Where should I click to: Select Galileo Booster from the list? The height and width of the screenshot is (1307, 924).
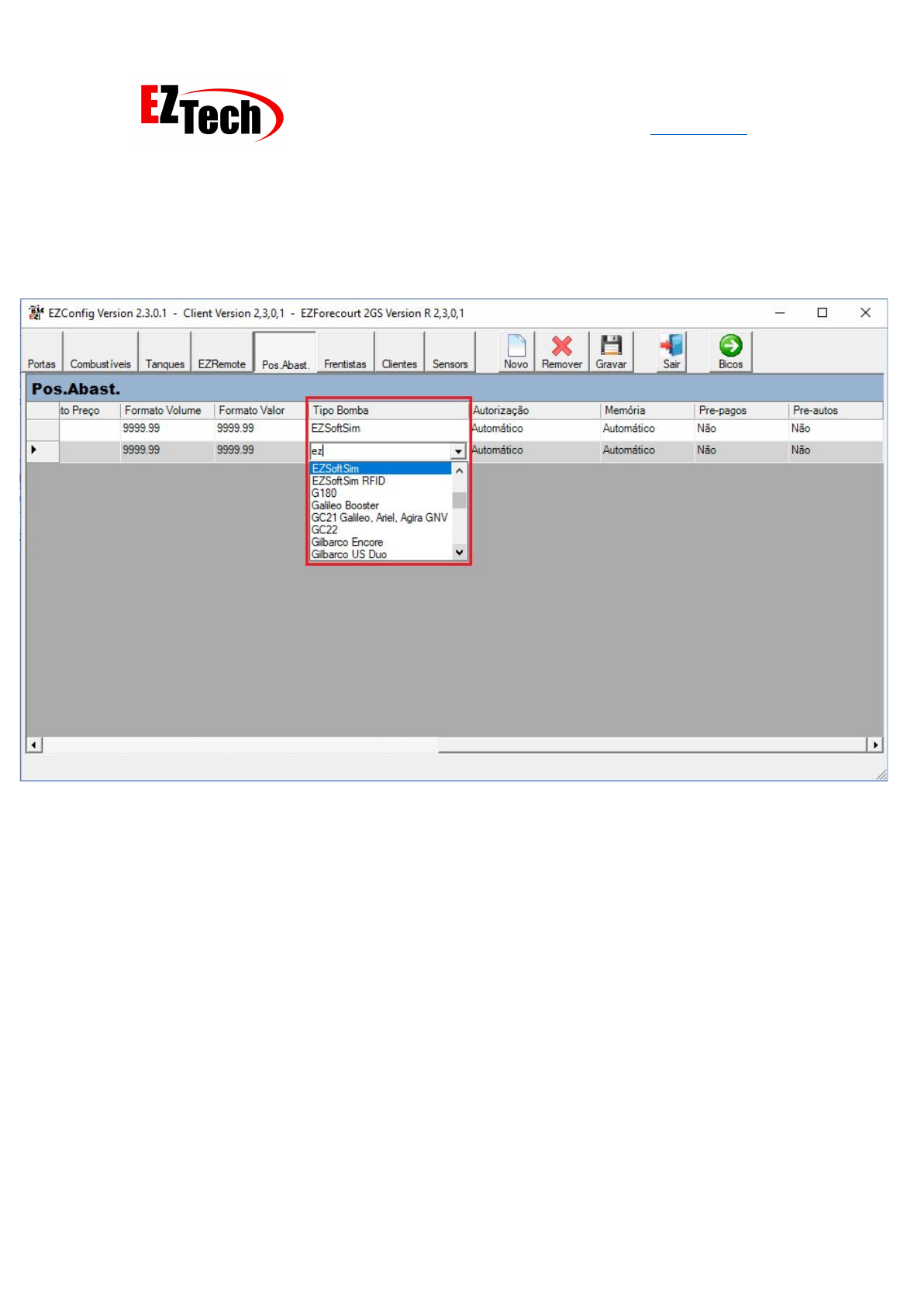click(380, 505)
